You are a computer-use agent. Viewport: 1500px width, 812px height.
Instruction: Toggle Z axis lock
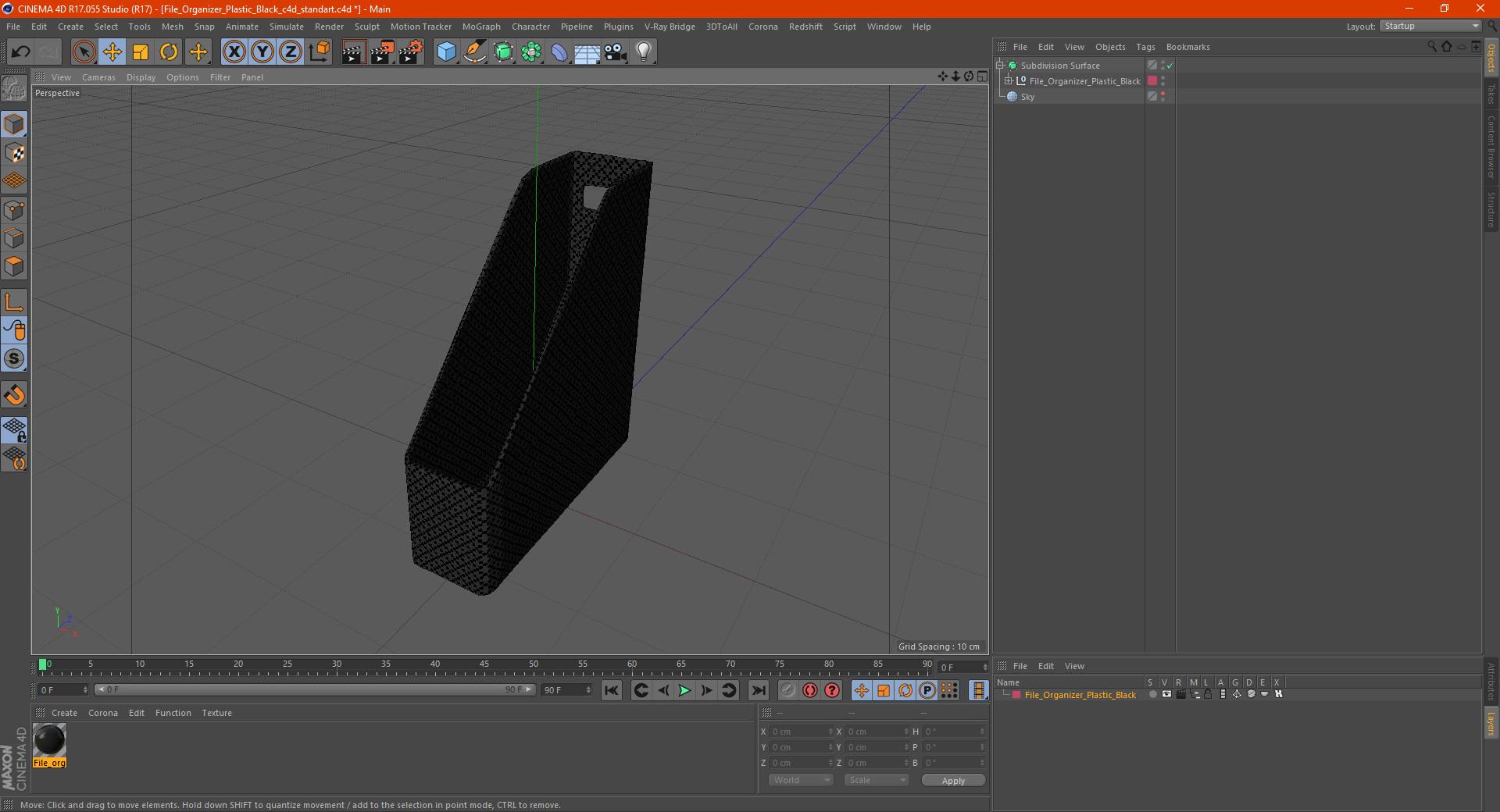291,52
